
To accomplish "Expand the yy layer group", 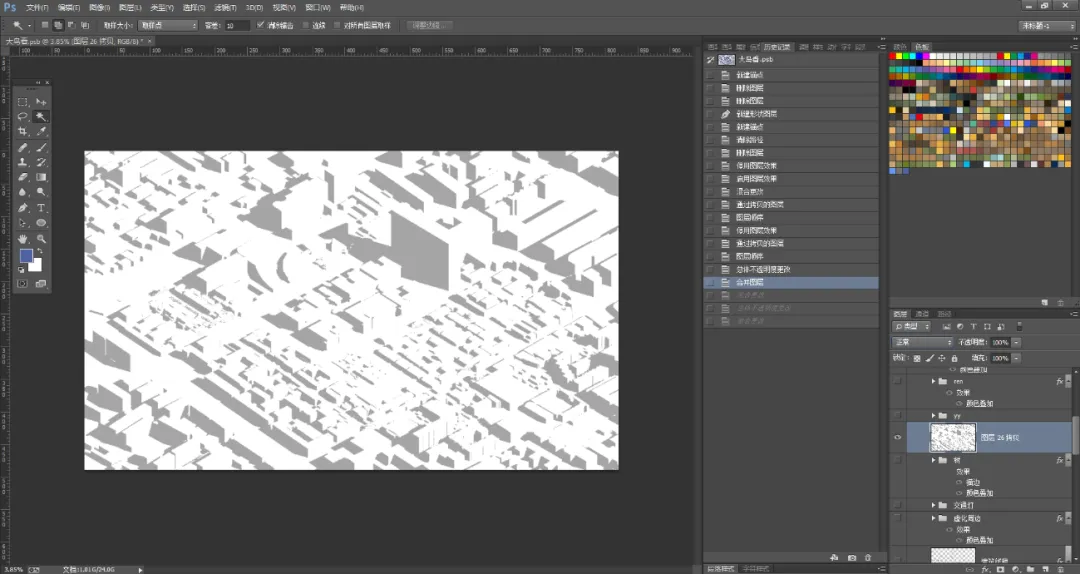I will (x=934, y=416).
